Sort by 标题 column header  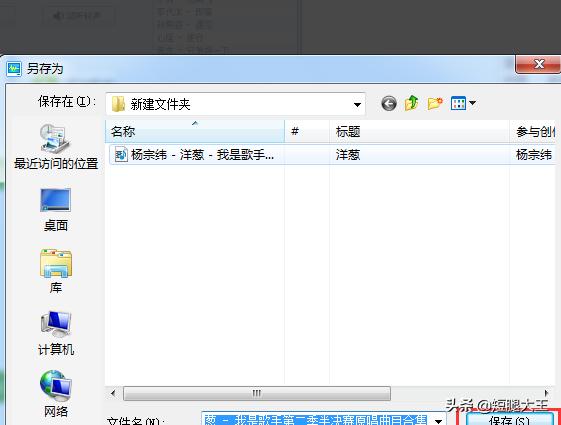(419, 132)
